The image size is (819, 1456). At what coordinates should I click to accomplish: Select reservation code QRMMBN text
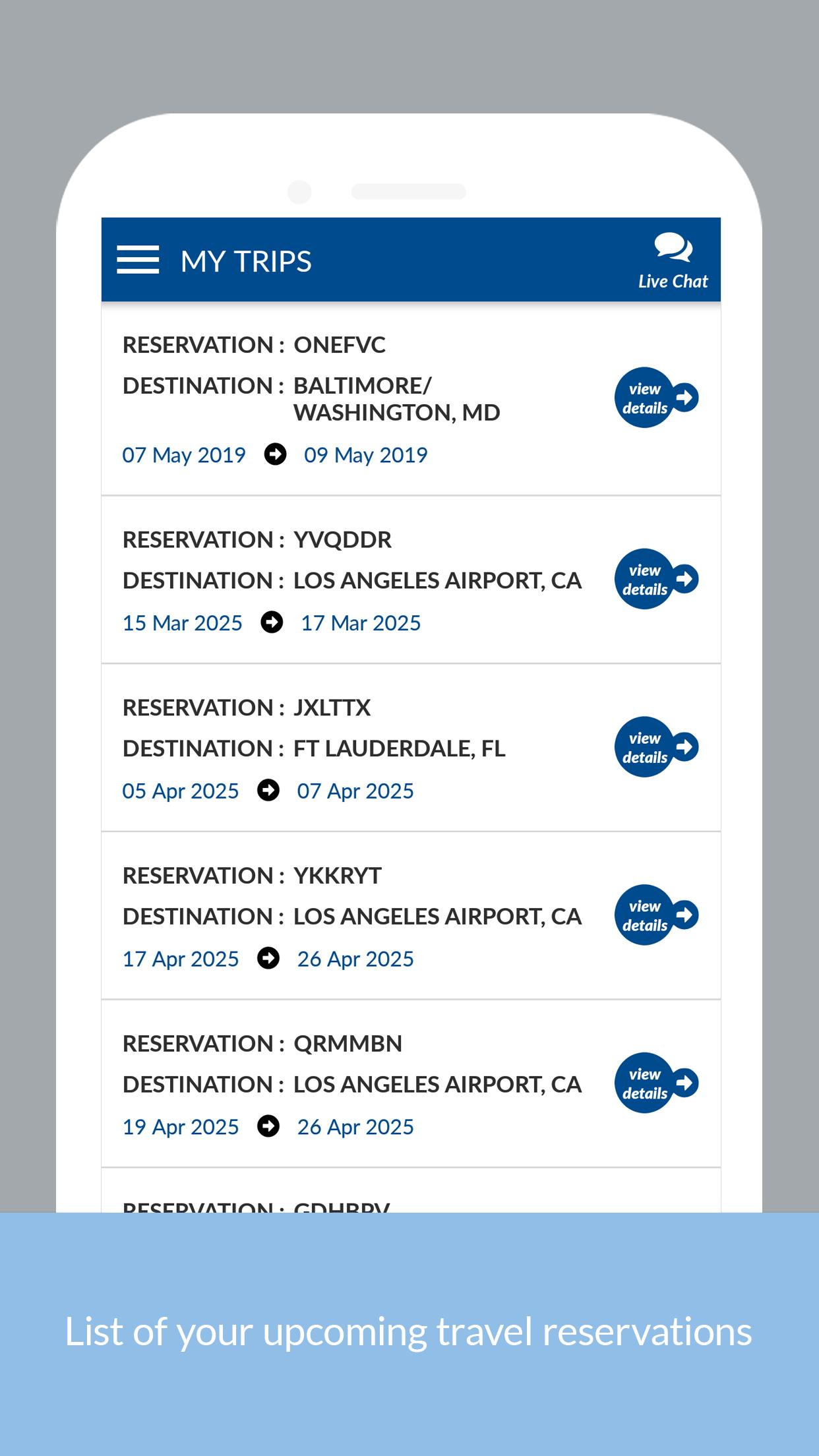(348, 1044)
